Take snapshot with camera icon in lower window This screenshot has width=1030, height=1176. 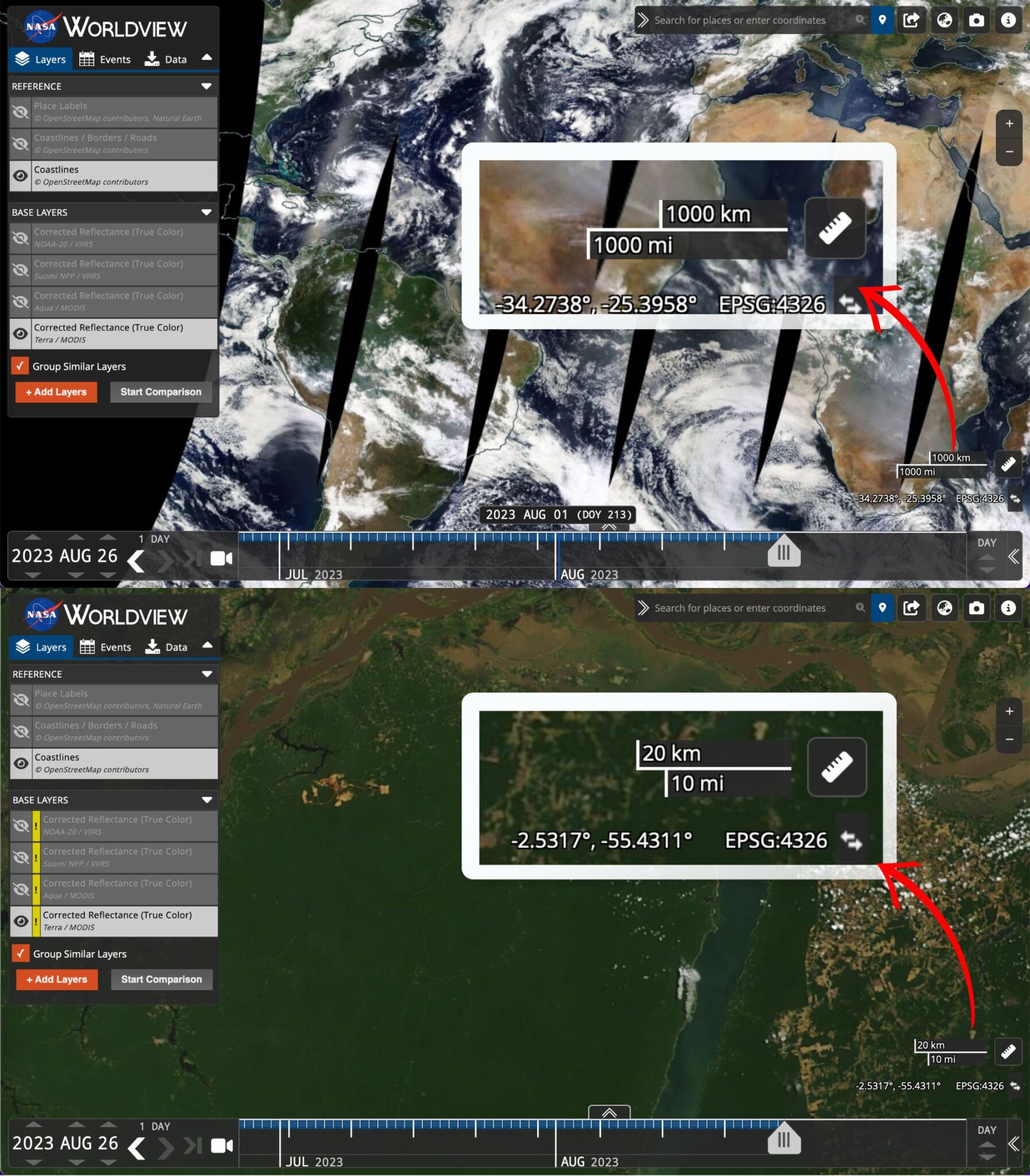977,608
